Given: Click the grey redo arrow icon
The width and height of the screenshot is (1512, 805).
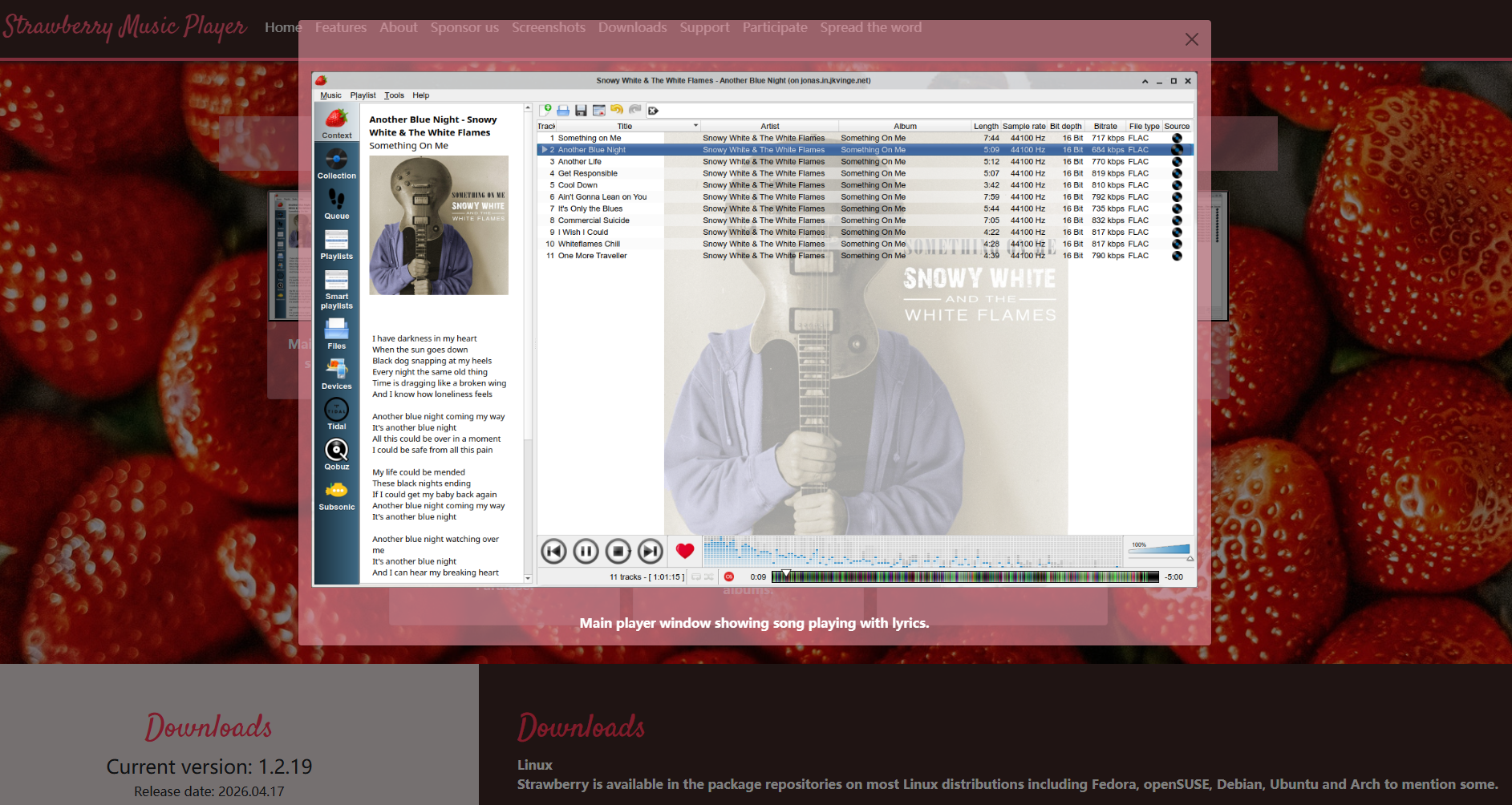Looking at the screenshot, I should click(x=634, y=110).
